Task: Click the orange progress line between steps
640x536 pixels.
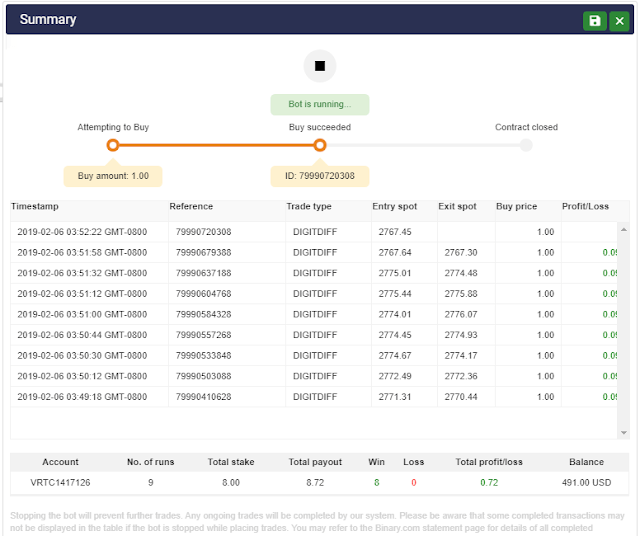Action: coord(216,145)
